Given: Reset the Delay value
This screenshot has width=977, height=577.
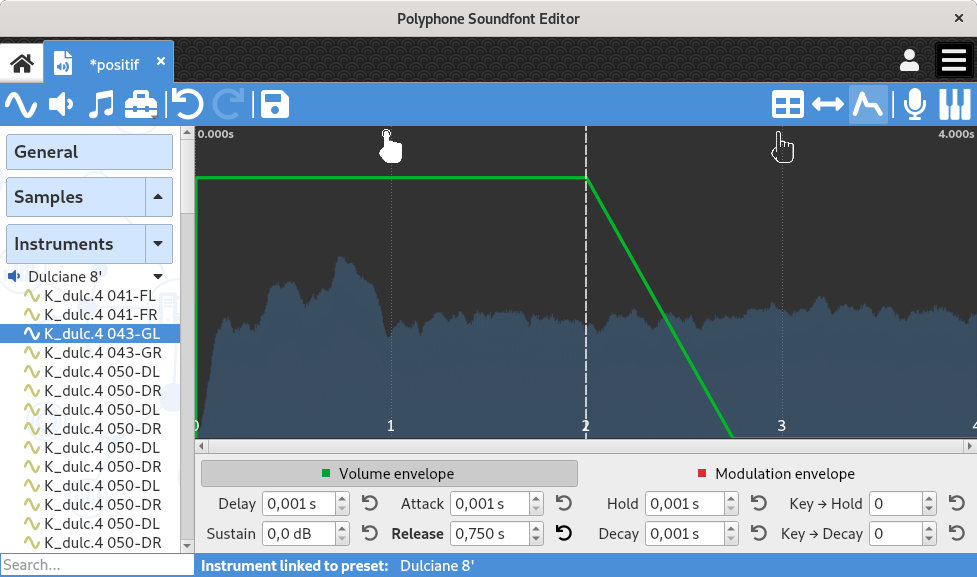Looking at the screenshot, I should click(x=369, y=503).
